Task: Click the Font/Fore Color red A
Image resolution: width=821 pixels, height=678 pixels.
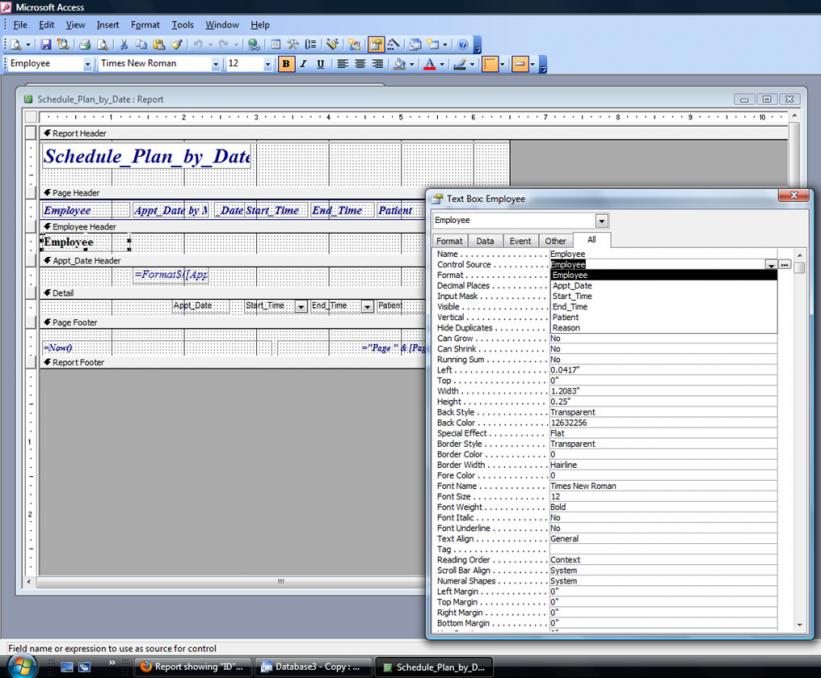Action: tap(430, 64)
